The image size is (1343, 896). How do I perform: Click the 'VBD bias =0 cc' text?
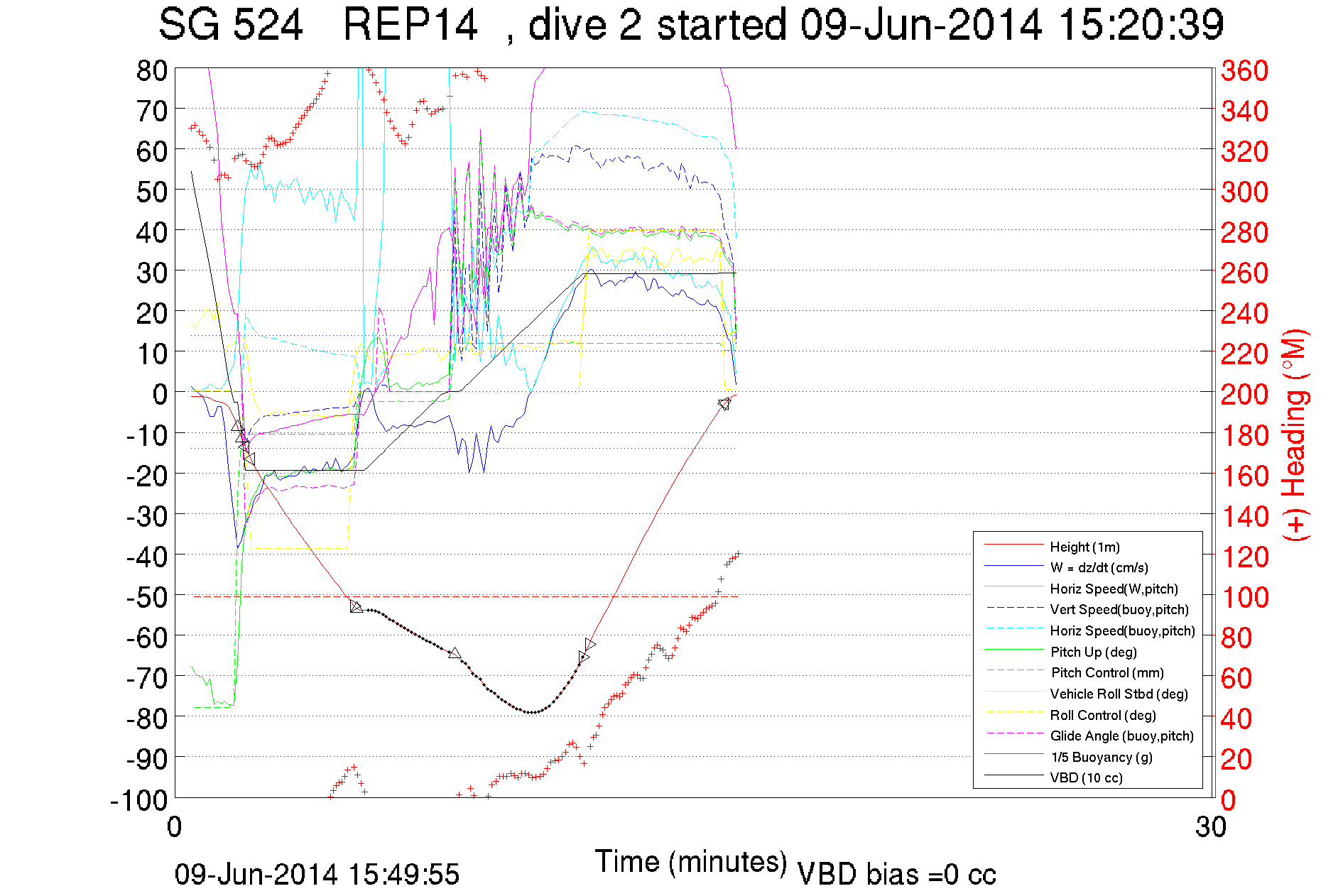(896, 875)
